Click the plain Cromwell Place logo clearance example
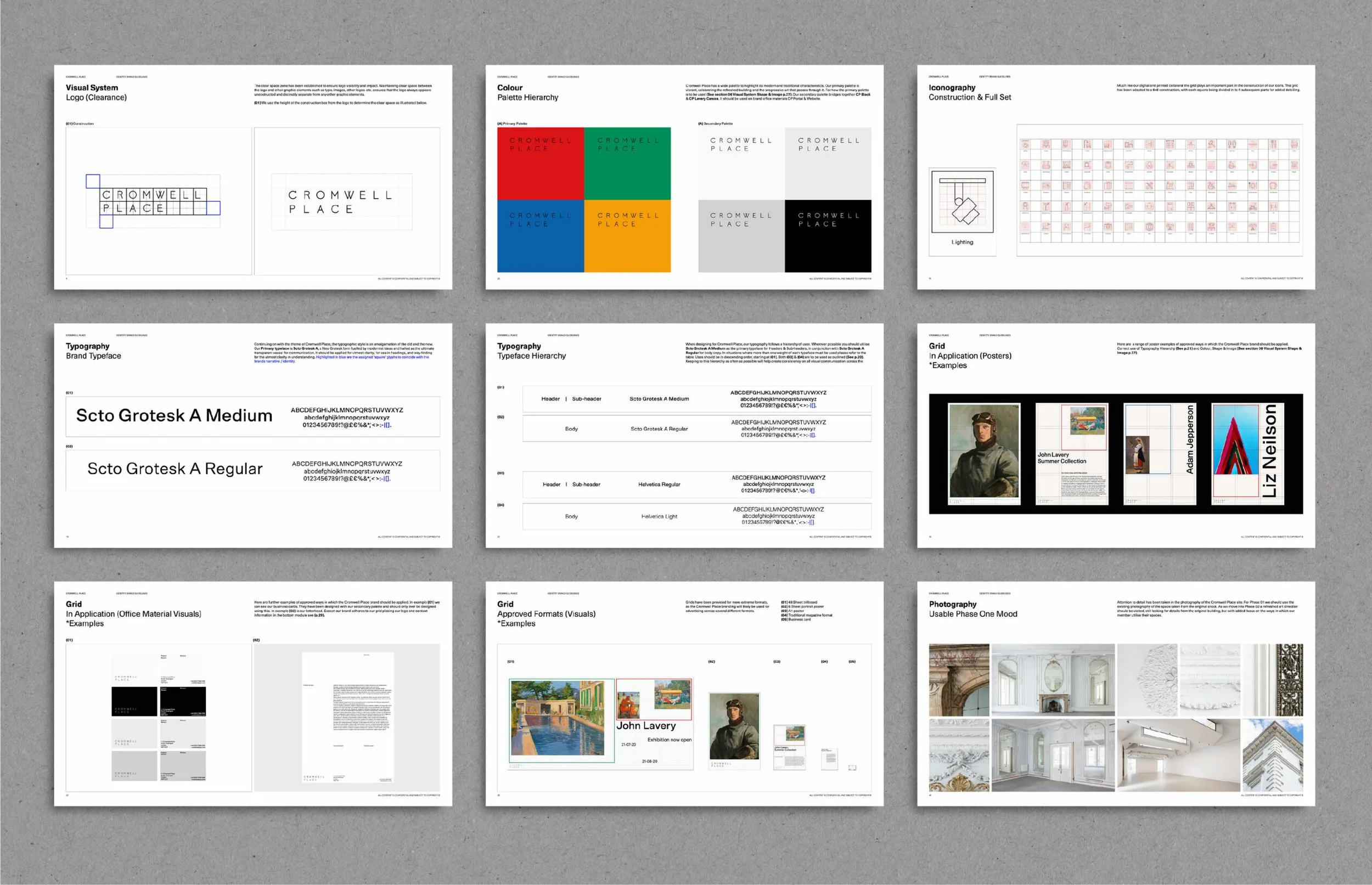The width and height of the screenshot is (1372, 885). click(341, 202)
